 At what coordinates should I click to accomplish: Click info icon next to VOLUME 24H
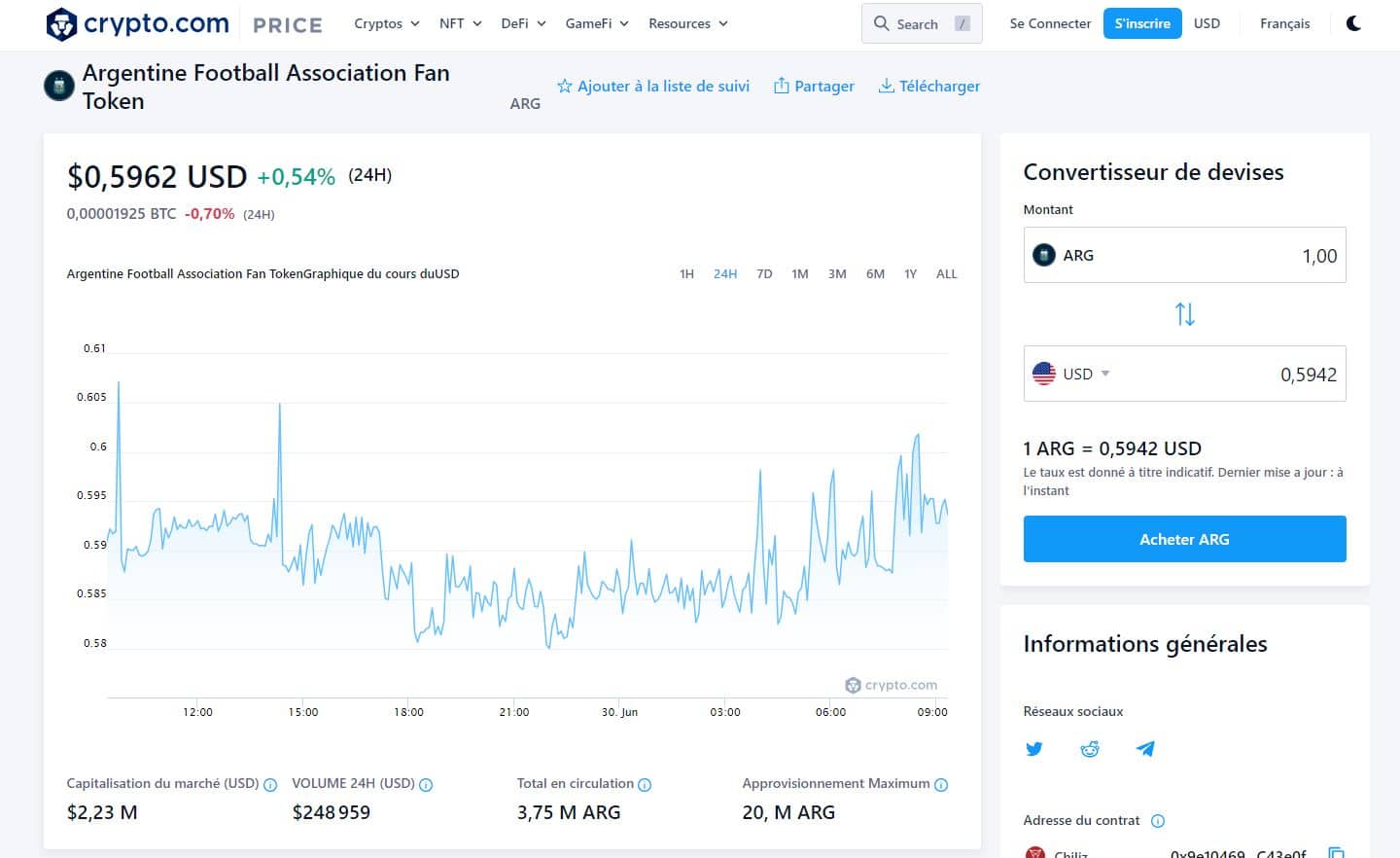coord(426,785)
